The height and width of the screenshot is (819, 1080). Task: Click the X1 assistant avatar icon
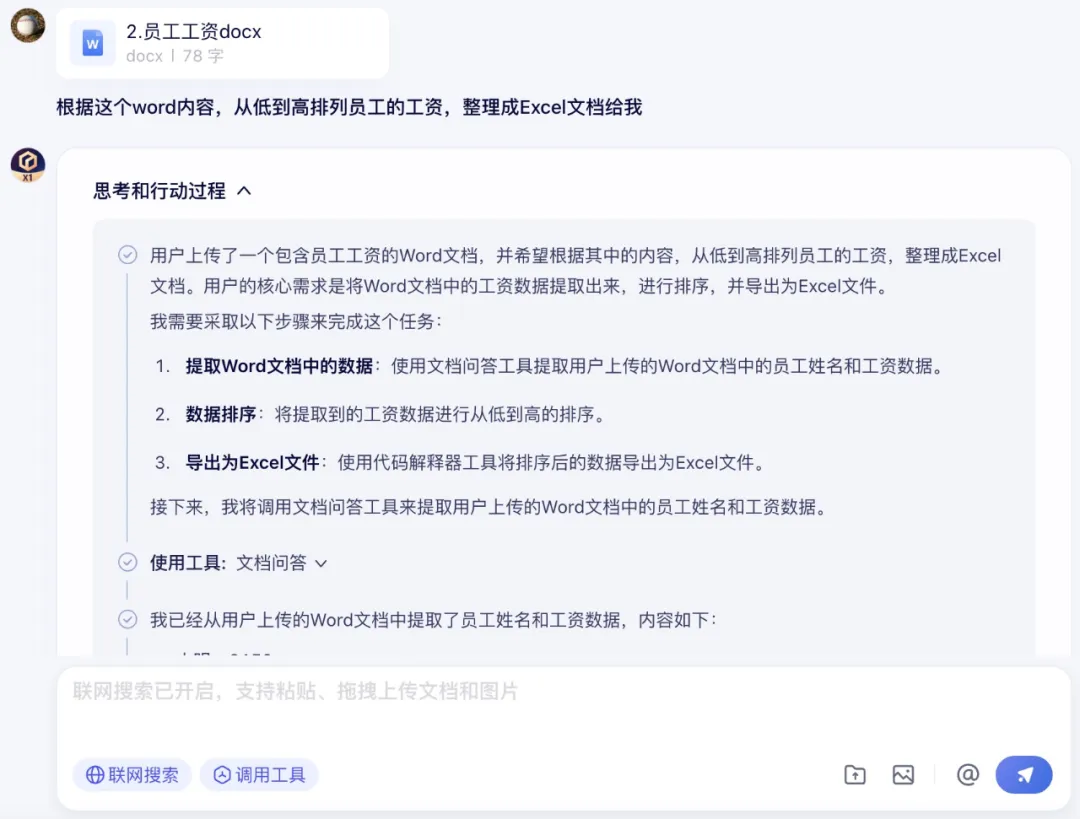coord(28,165)
